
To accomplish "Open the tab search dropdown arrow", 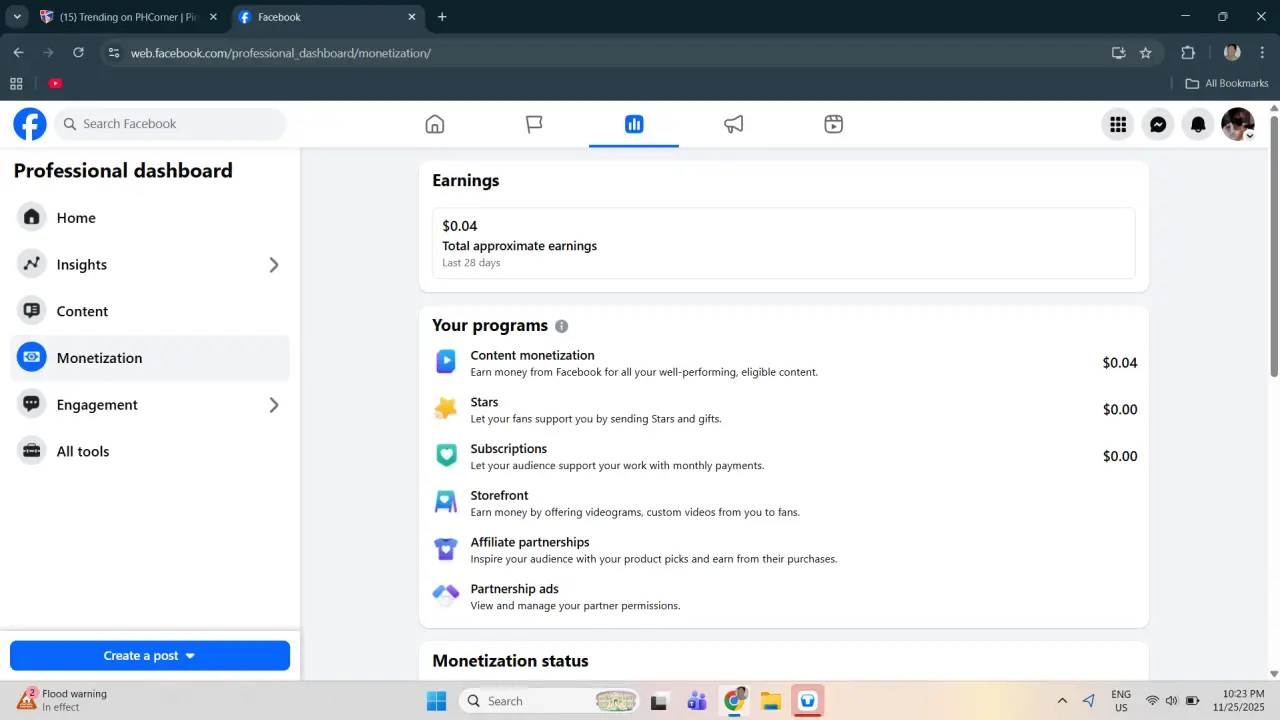I will pyautogui.click(x=17, y=17).
